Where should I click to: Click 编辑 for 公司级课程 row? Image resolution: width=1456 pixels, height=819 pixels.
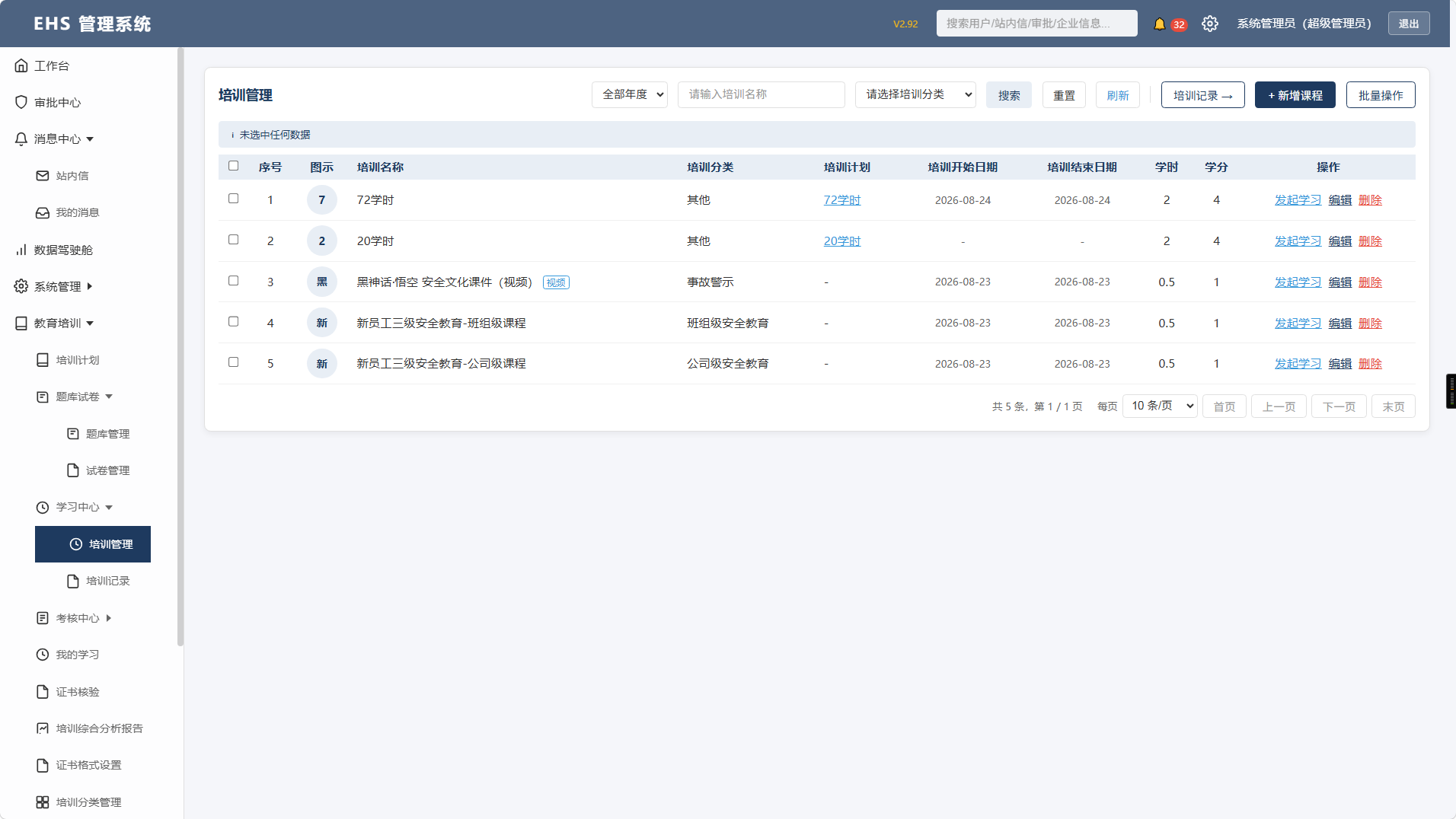1340,364
